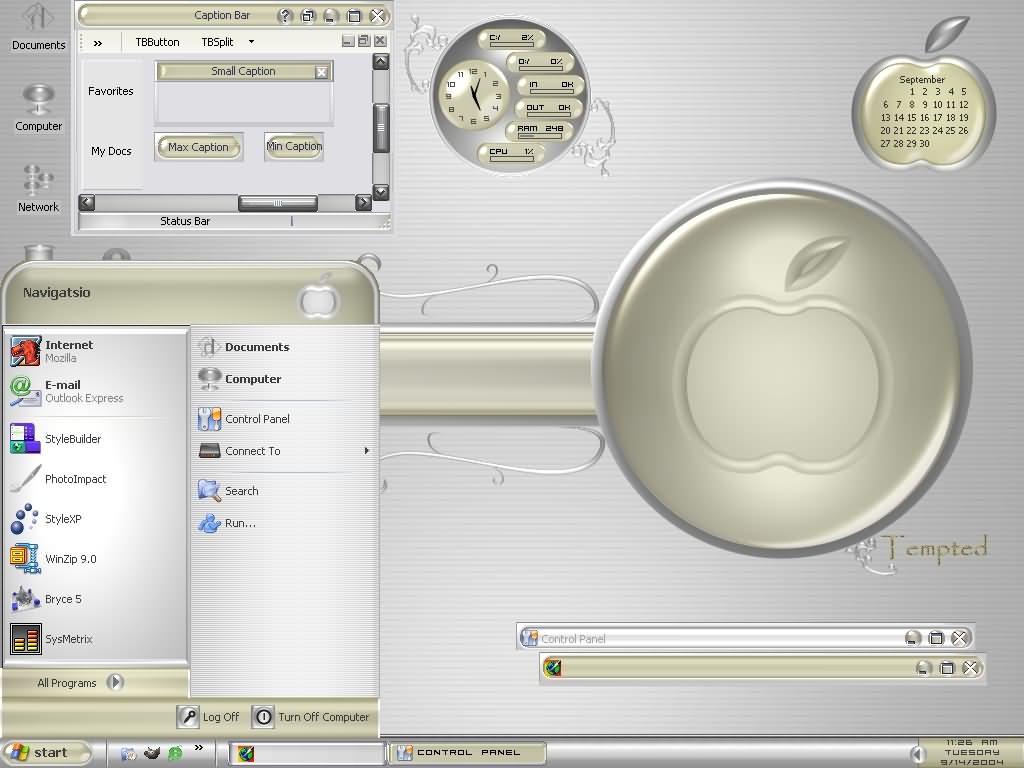The height and width of the screenshot is (768, 1024).
Task: Click the TBSplit toolbar button
Action: pos(217,42)
